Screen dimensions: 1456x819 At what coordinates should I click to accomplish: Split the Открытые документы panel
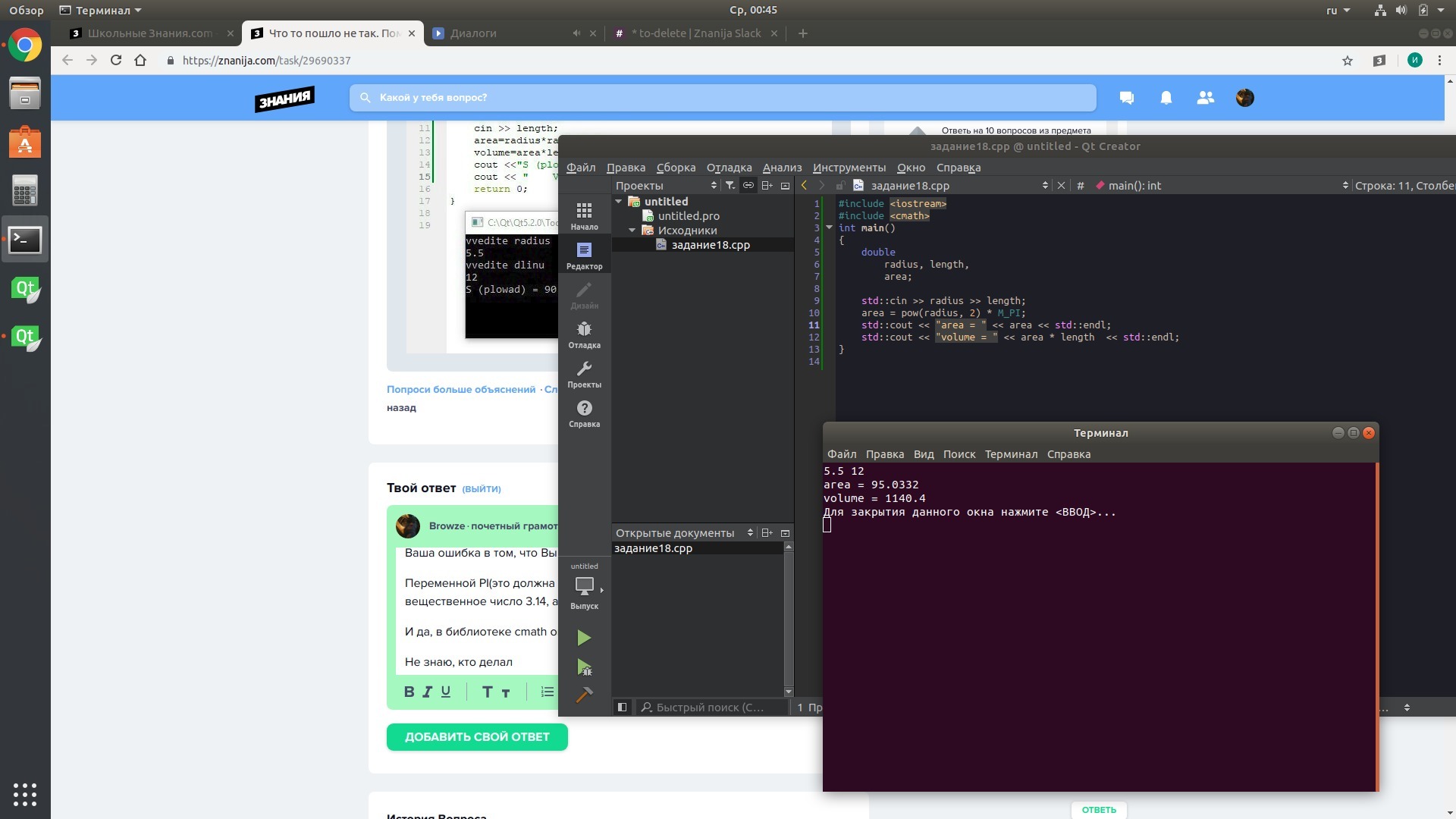pos(767,533)
